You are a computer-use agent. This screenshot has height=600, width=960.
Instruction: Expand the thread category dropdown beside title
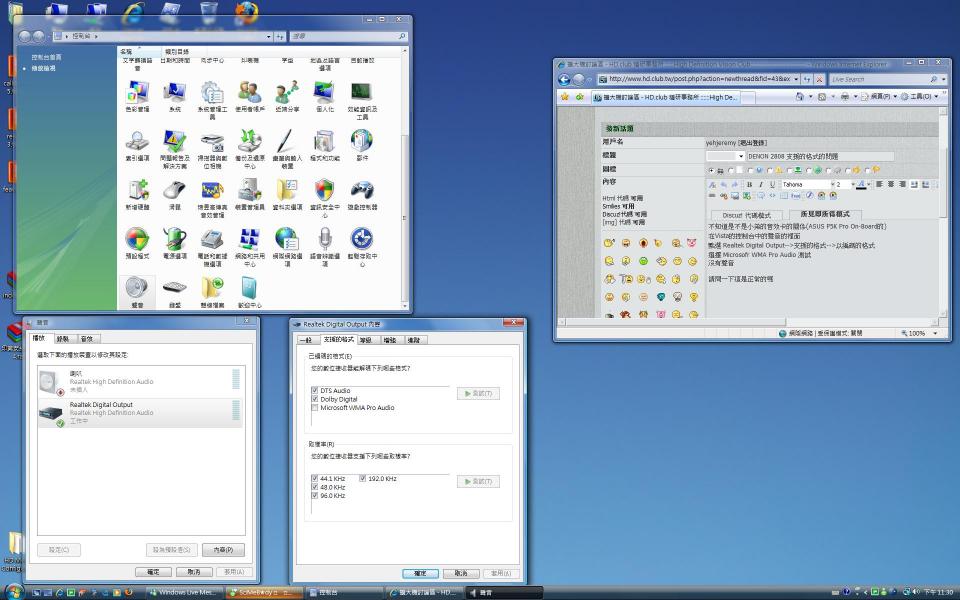click(x=740, y=157)
